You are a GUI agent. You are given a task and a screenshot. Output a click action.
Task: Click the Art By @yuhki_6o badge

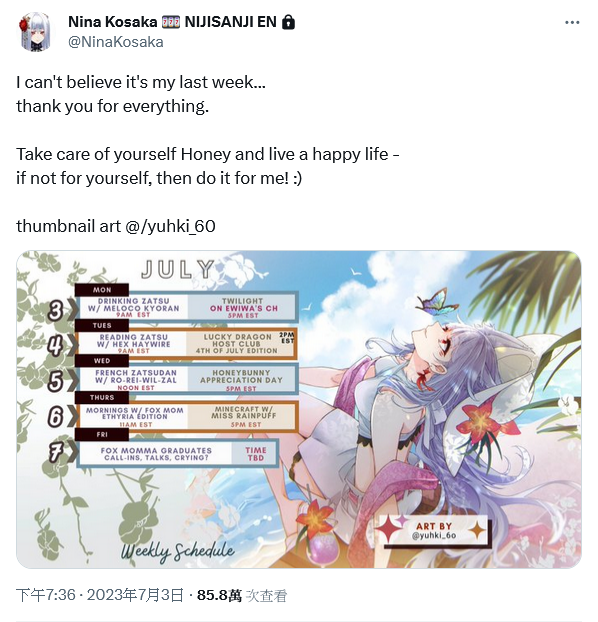(x=434, y=530)
